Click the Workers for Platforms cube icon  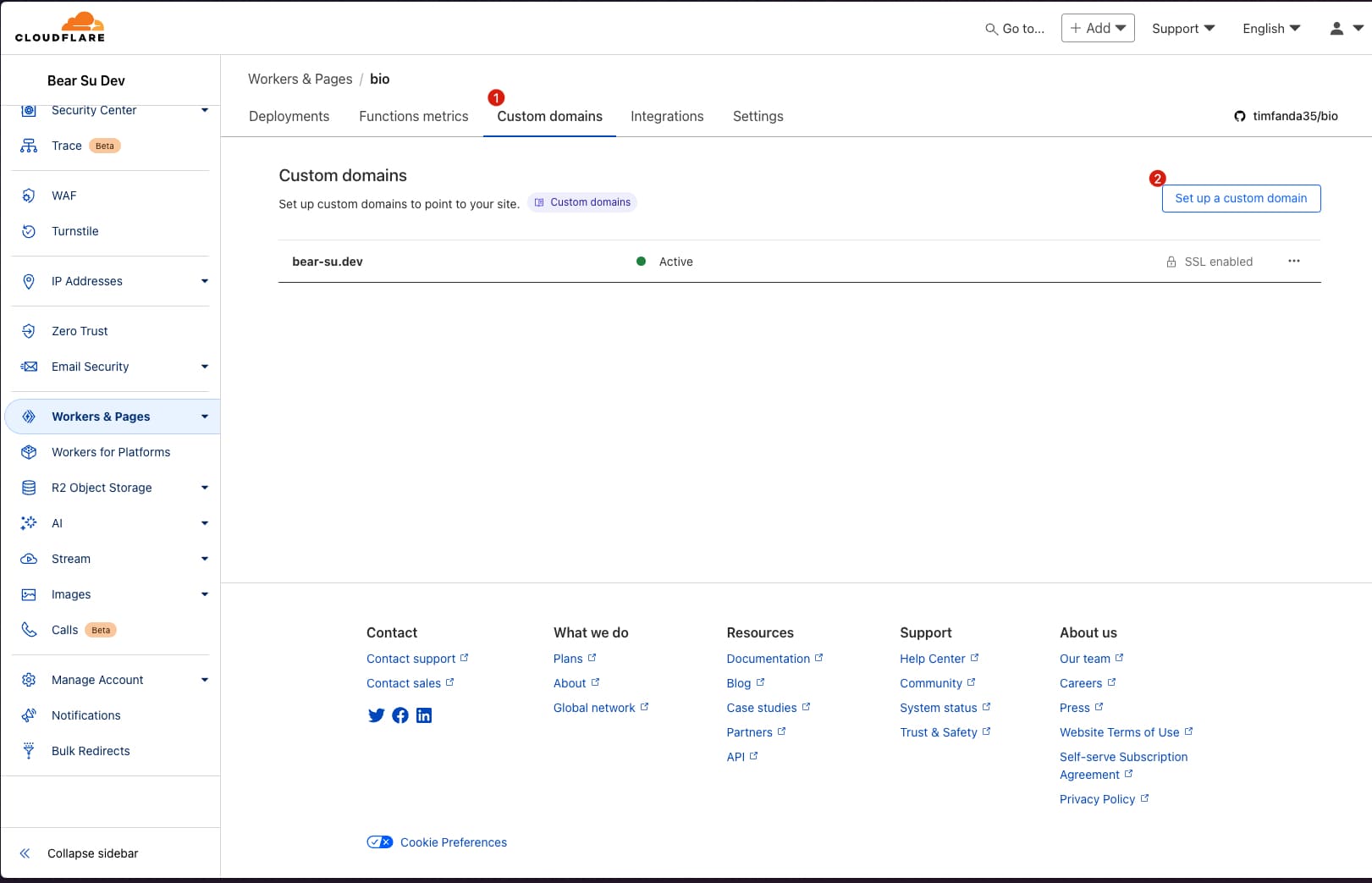(x=29, y=452)
